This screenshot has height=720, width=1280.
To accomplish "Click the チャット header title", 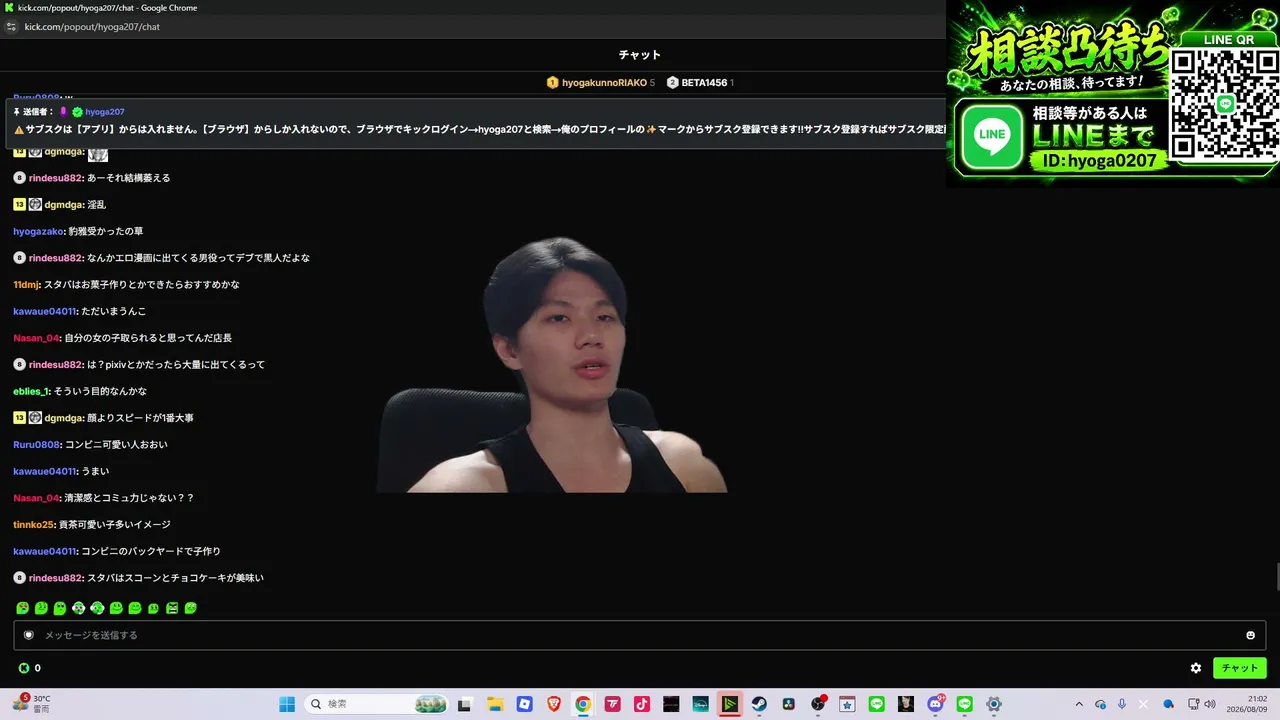I will pyautogui.click(x=639, y=55).
